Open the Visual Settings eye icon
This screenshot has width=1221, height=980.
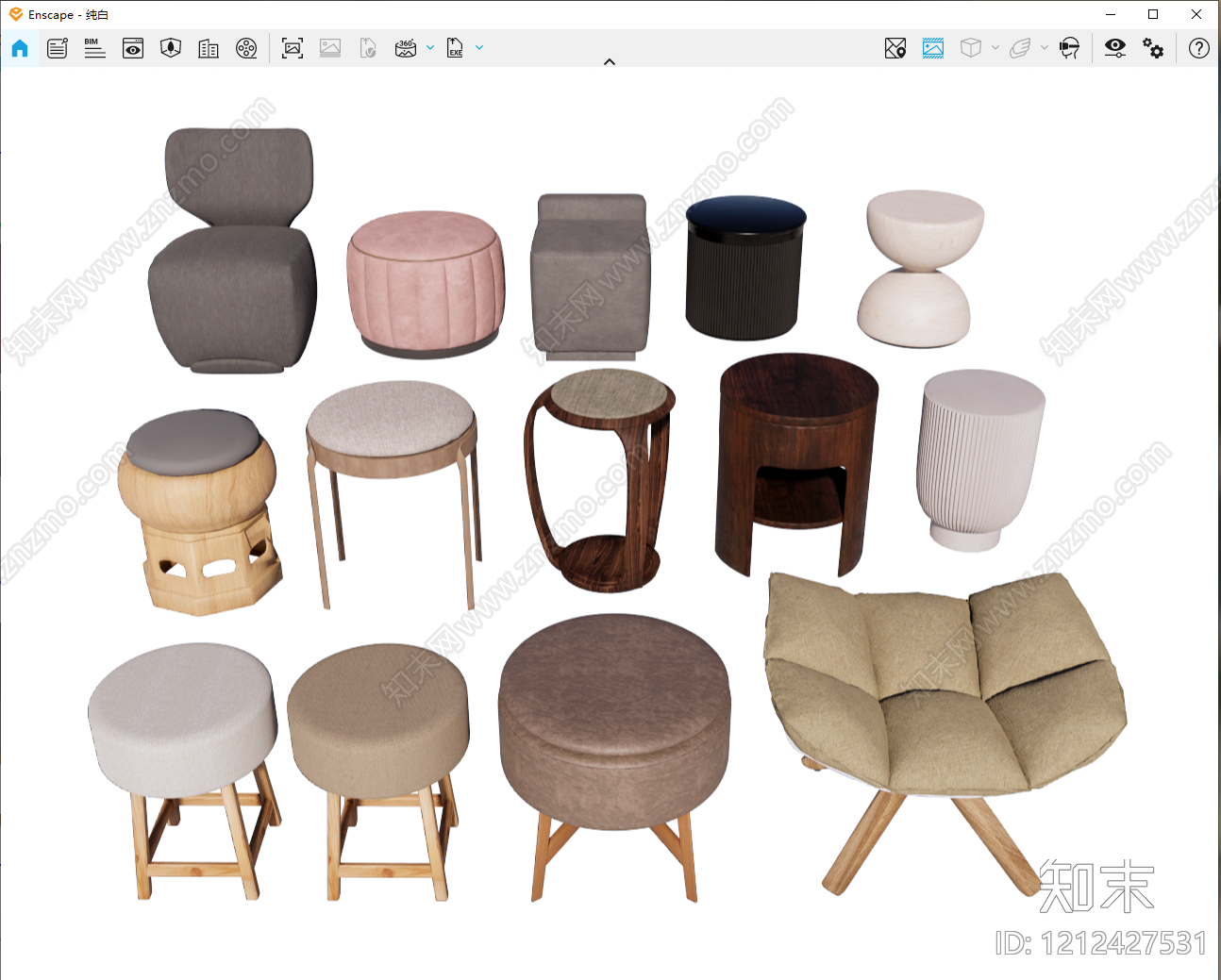(x=1115, y=48)
